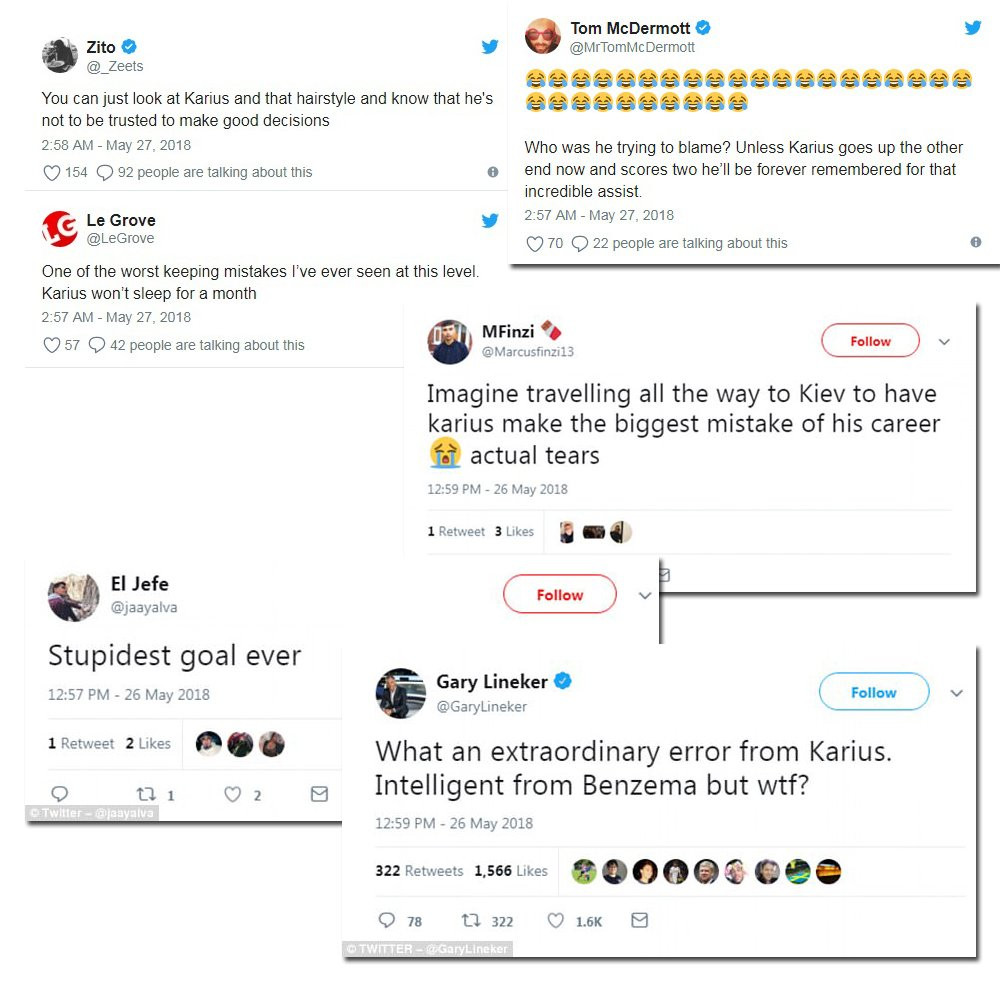Image resolution: width=1000 pixels, height=1000 pixels.
Task: Click the retweet icon on Gary Lineker's tweet
Action: pyautogui.click(x=471, y=920)
